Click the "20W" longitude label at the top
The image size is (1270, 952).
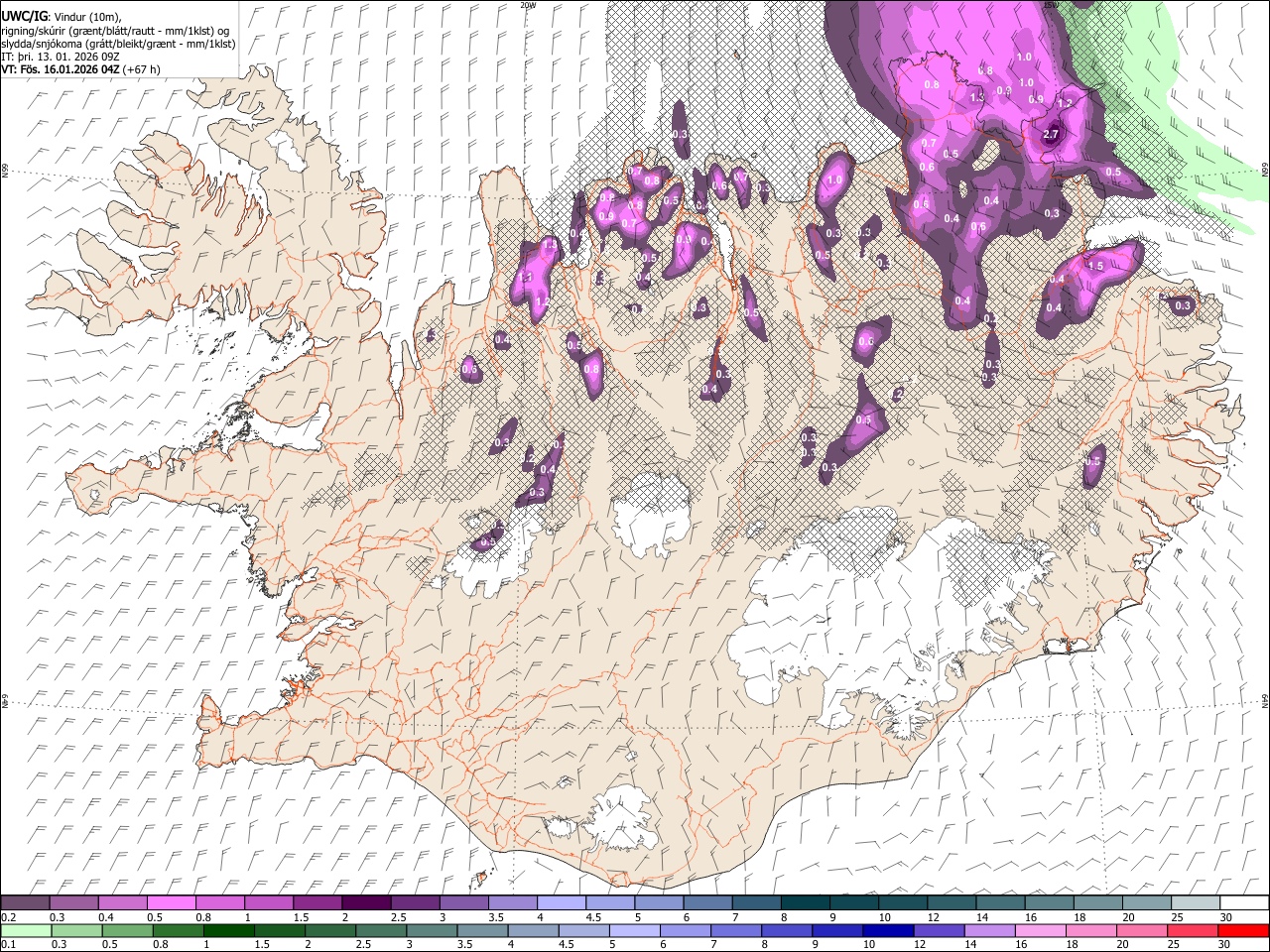[528, 5]
